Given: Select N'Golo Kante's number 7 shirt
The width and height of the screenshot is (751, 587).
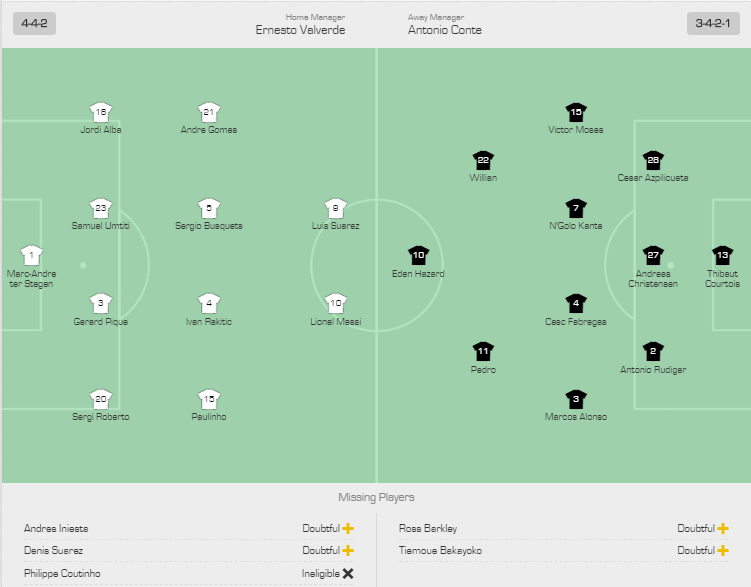Looking at the screenshot, I should [x=576, y=208].
